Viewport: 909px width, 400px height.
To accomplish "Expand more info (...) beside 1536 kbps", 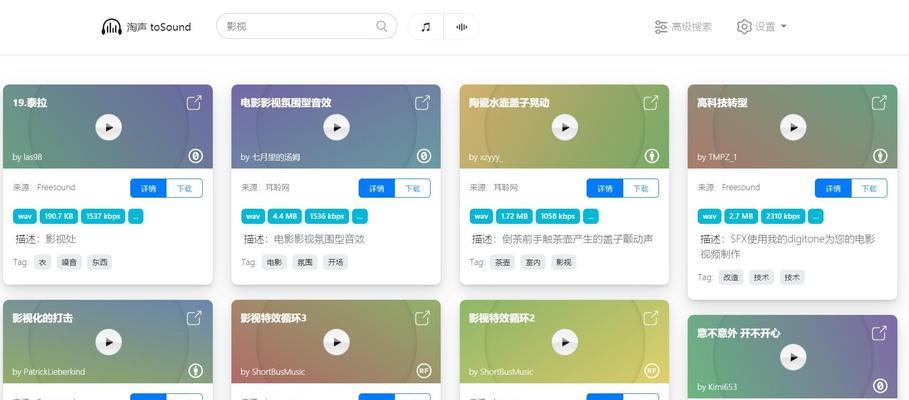I will click(x=360, y=216).
